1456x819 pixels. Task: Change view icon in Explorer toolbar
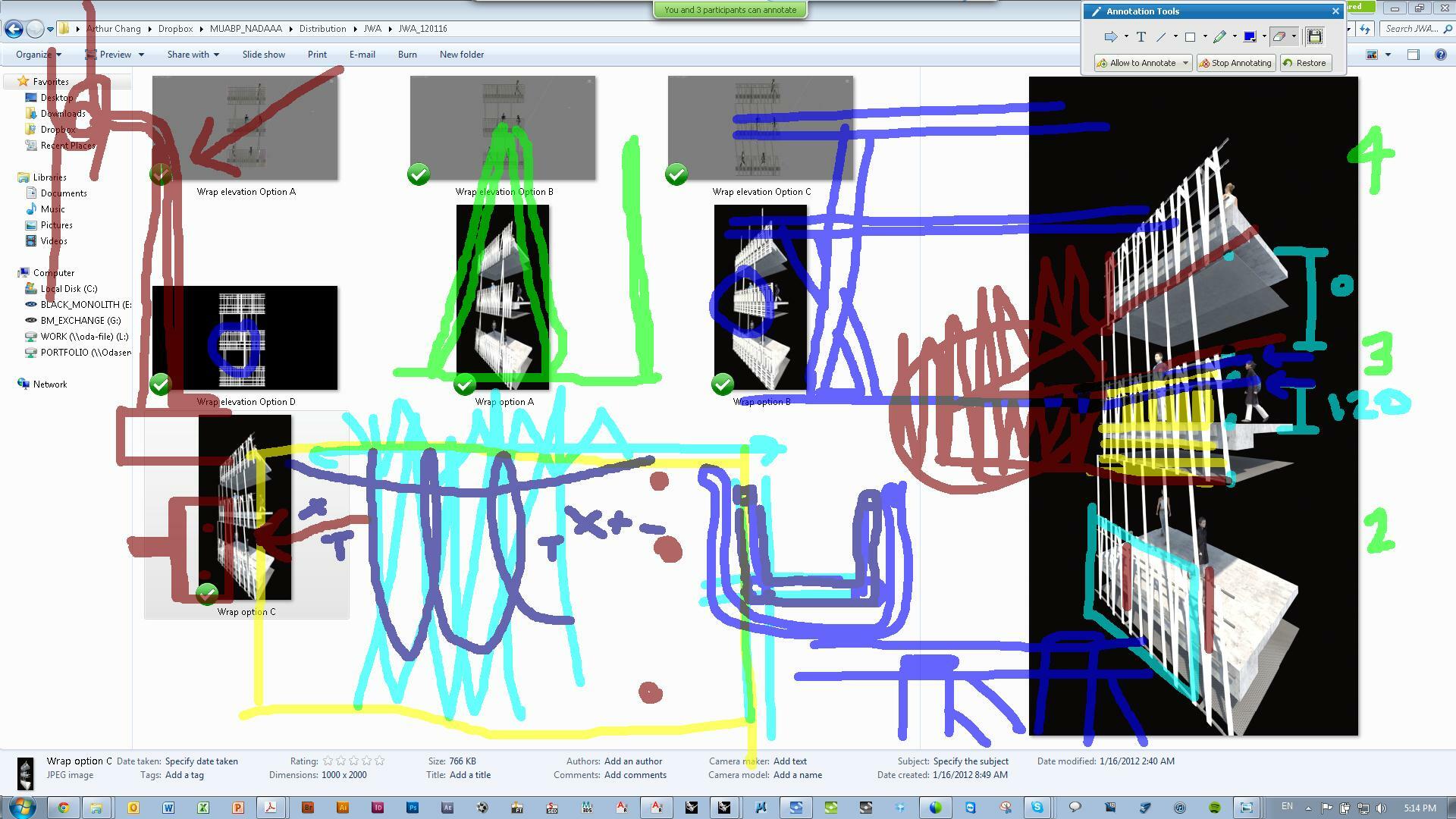[1372, 55]
